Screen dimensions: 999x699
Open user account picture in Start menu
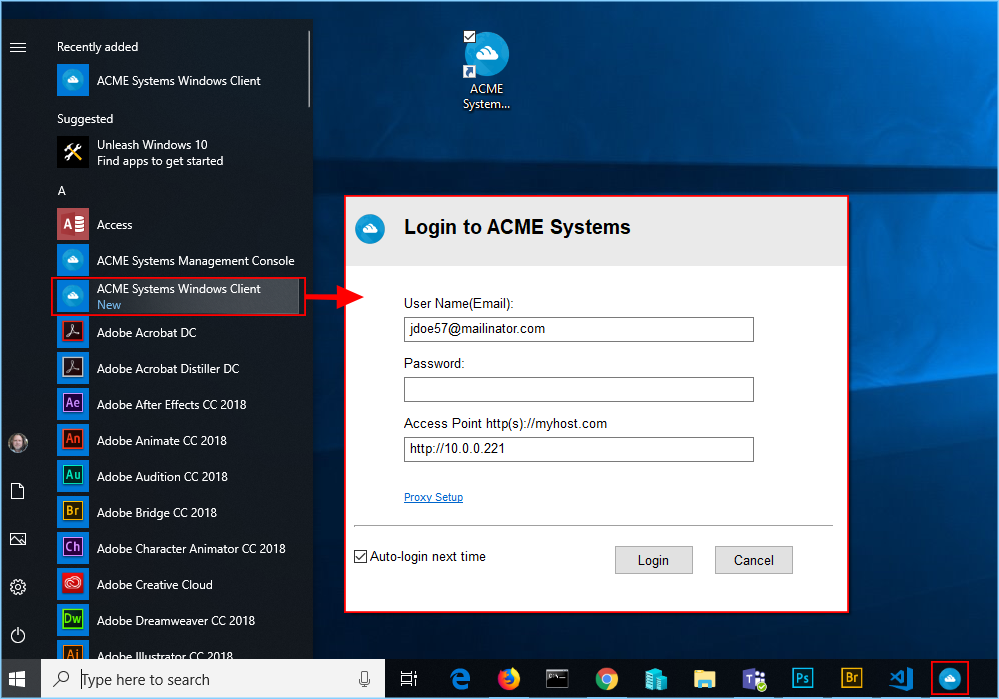pos(18,443)
